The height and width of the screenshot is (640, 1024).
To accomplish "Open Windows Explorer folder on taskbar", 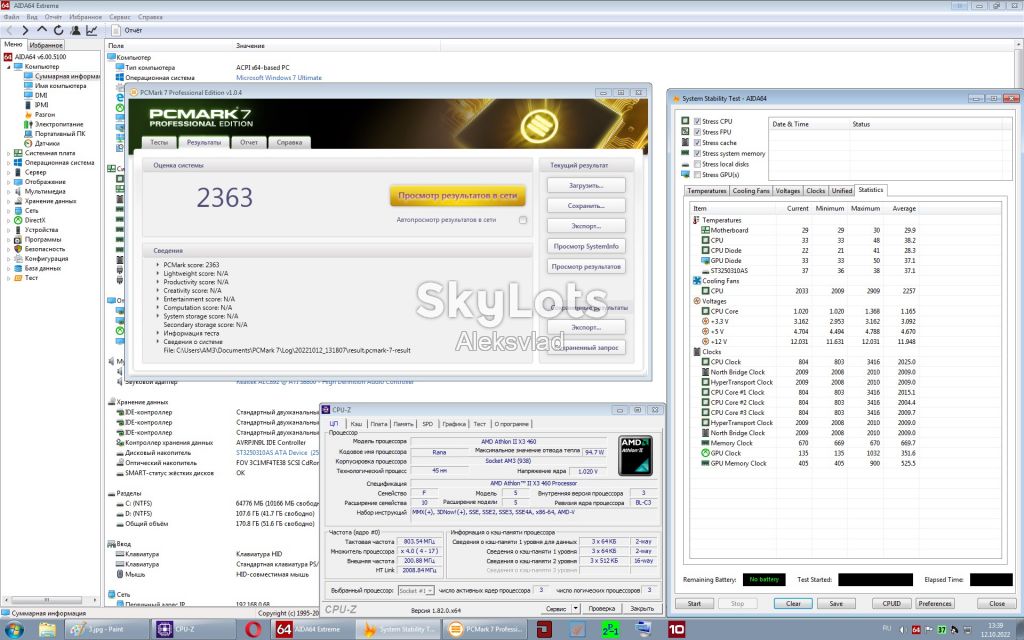I will point(47,630).
